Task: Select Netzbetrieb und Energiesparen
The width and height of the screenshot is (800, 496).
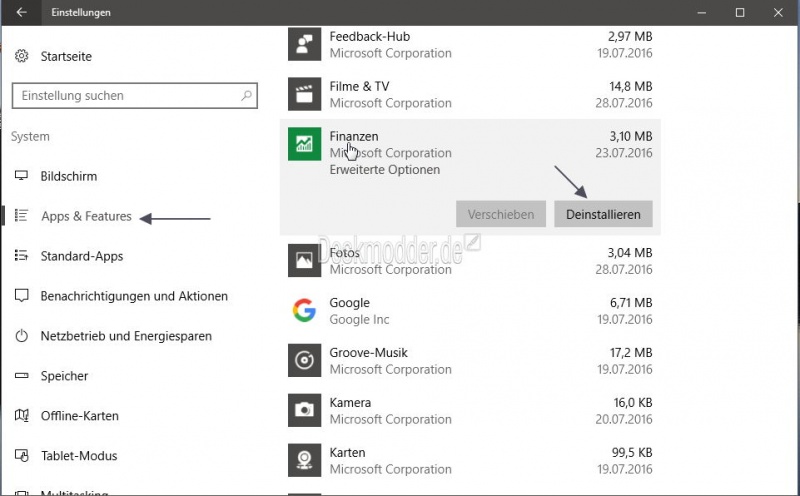Action: 126,336
